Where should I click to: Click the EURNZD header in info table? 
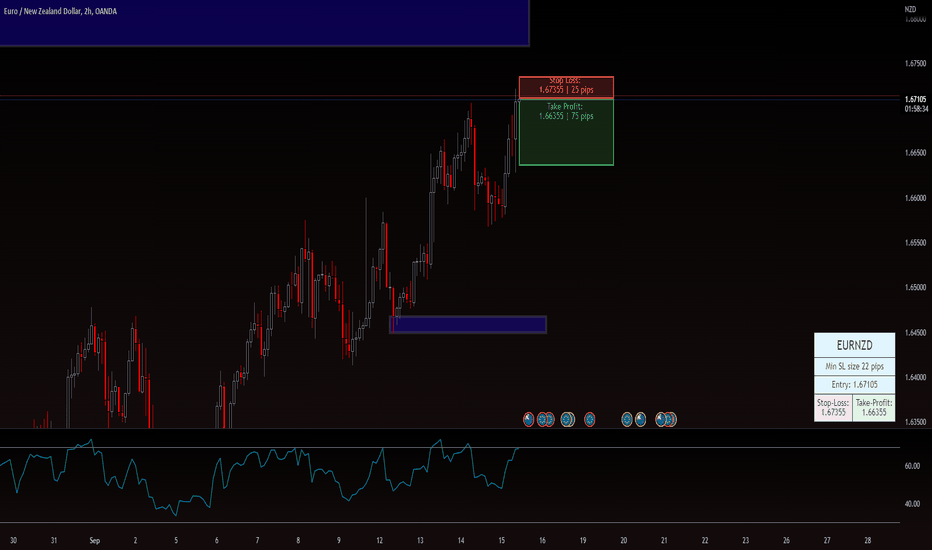tap(854, 345)
